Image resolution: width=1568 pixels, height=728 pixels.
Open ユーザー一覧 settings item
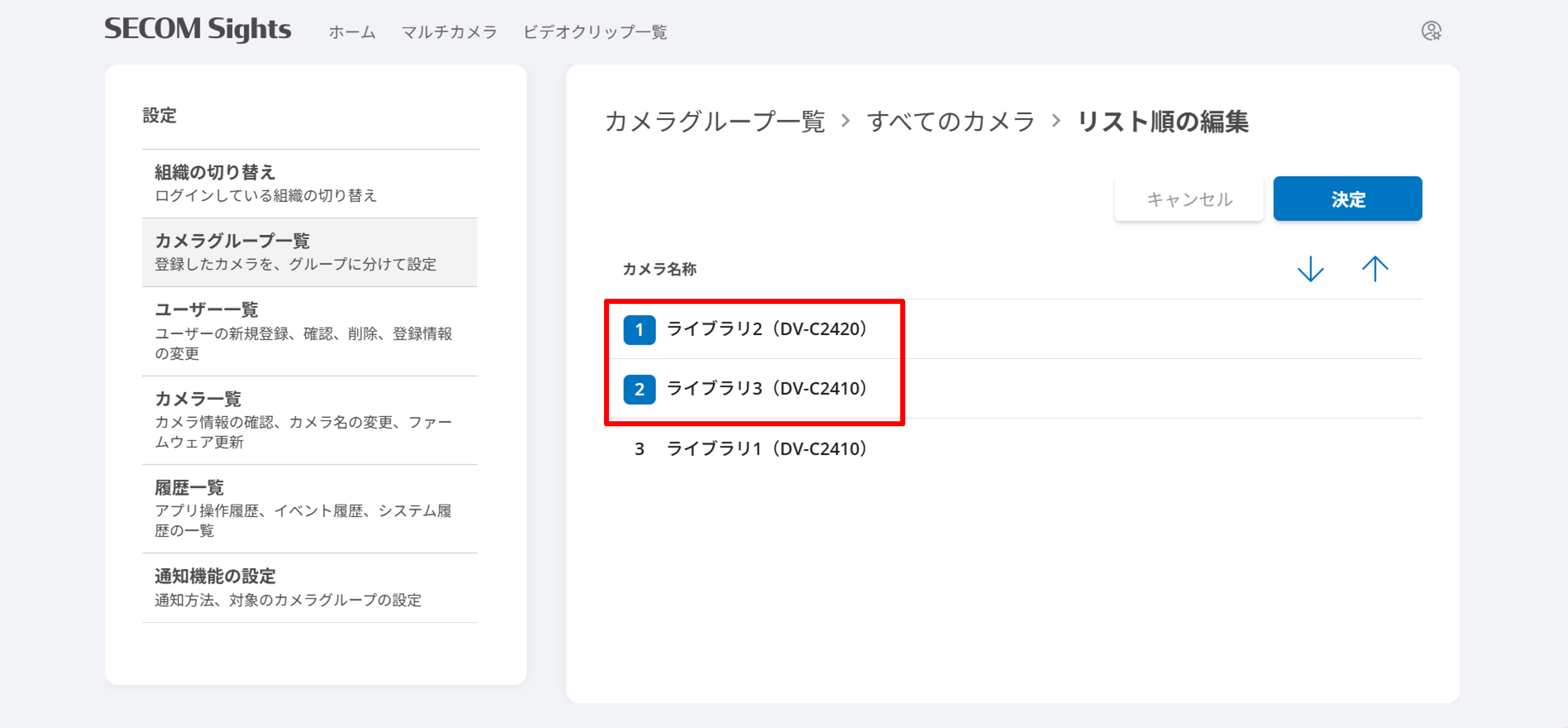[x=310, y=331]
